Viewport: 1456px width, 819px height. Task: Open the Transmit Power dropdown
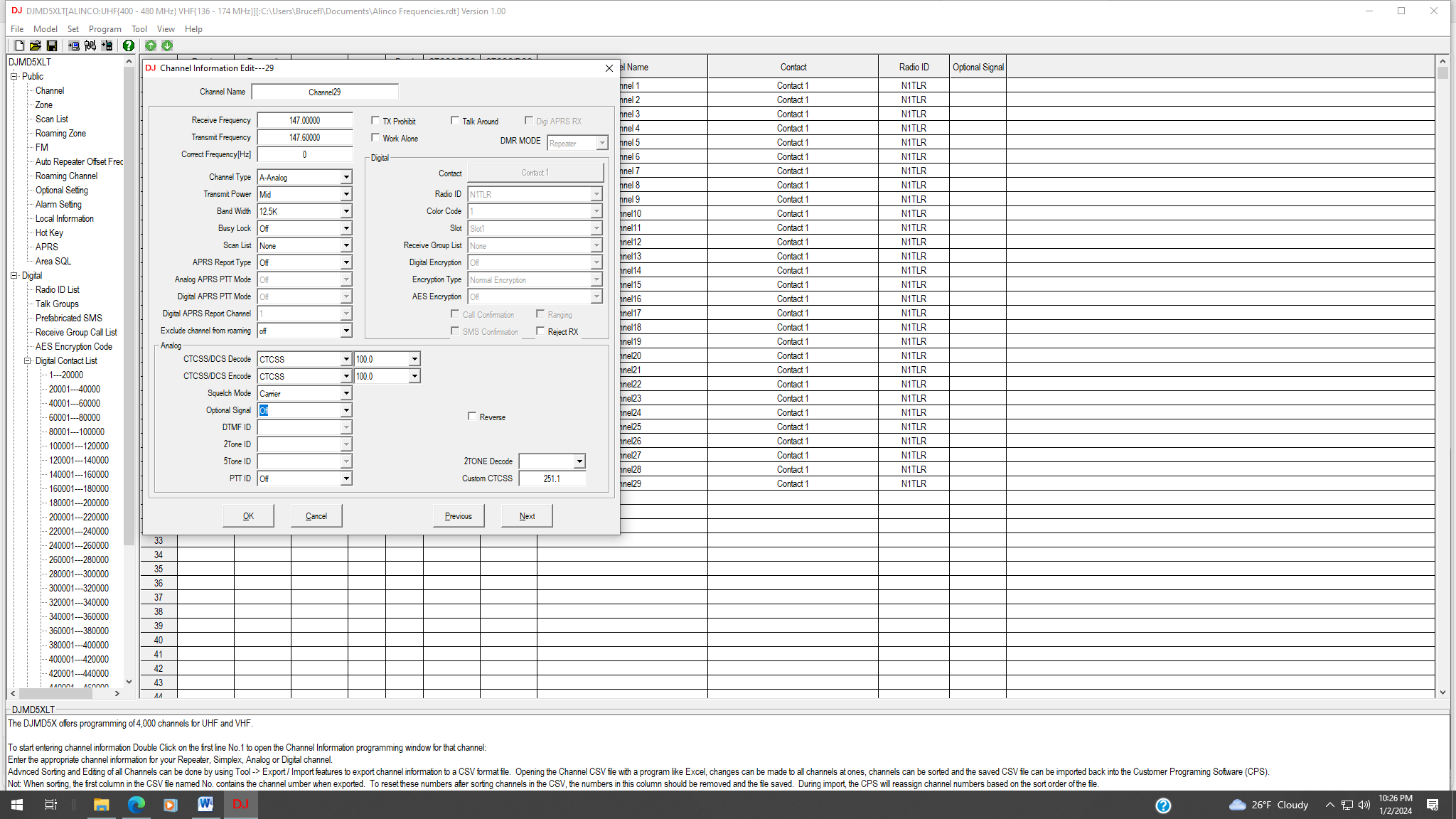tap(346, 194)
